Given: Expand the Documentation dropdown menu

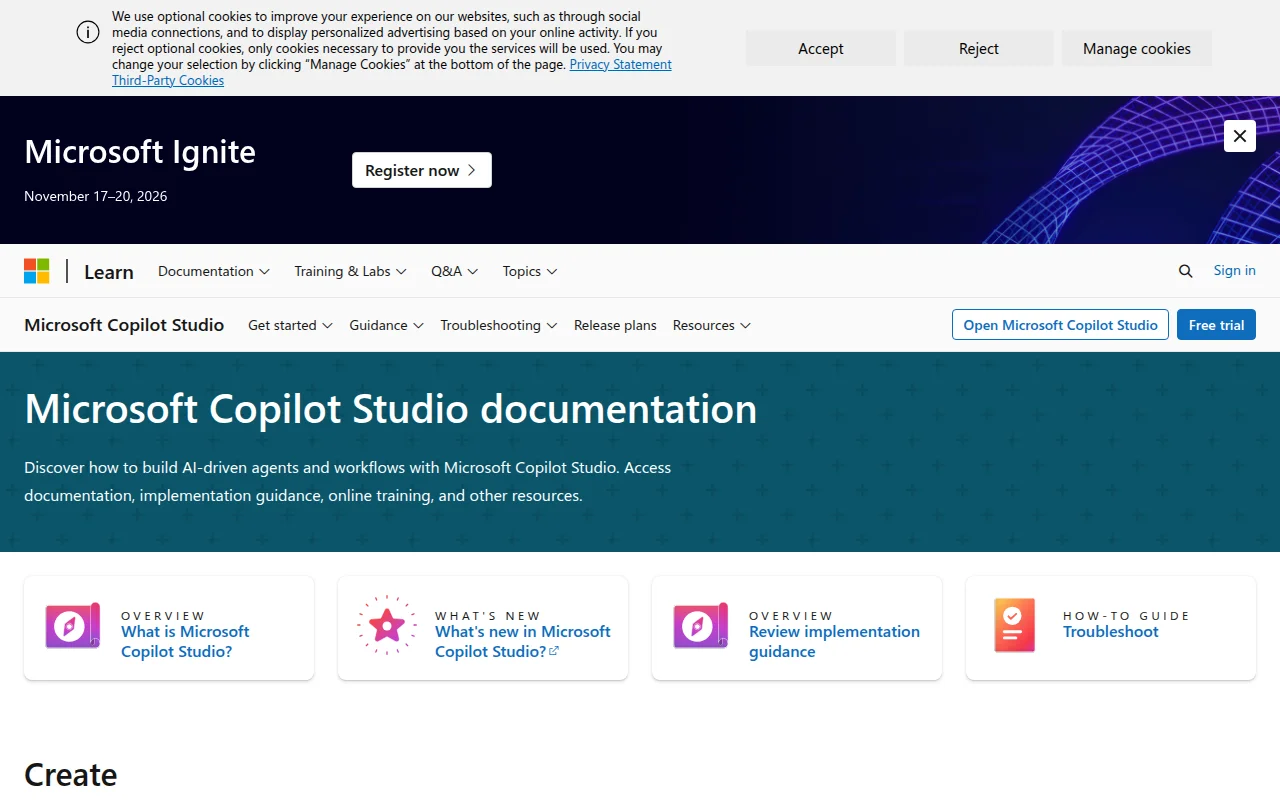Looking at the screenshot, I should coord(214,271).
